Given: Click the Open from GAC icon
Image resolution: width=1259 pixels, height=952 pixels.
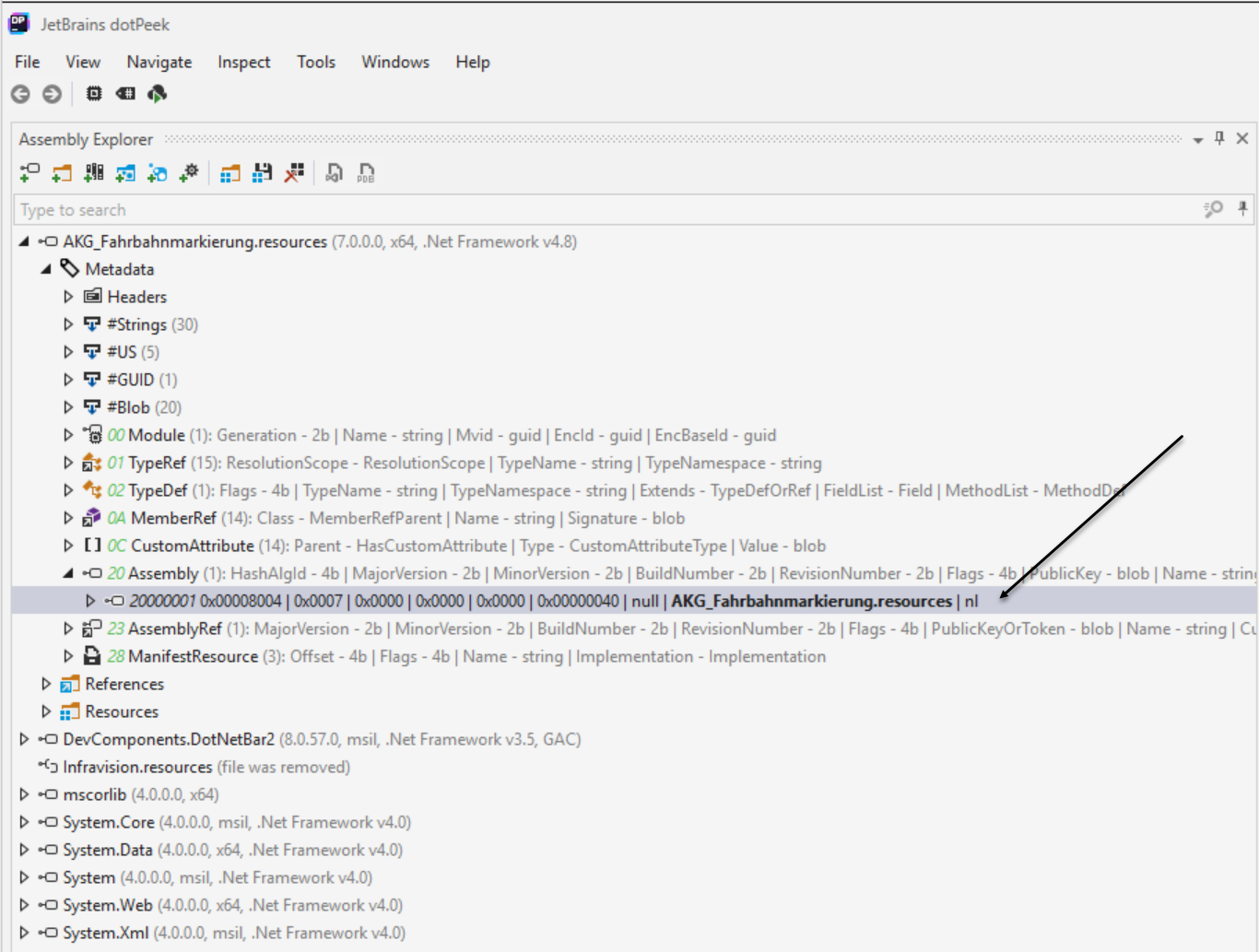Looking at the screenshot, I should (94, 172).
